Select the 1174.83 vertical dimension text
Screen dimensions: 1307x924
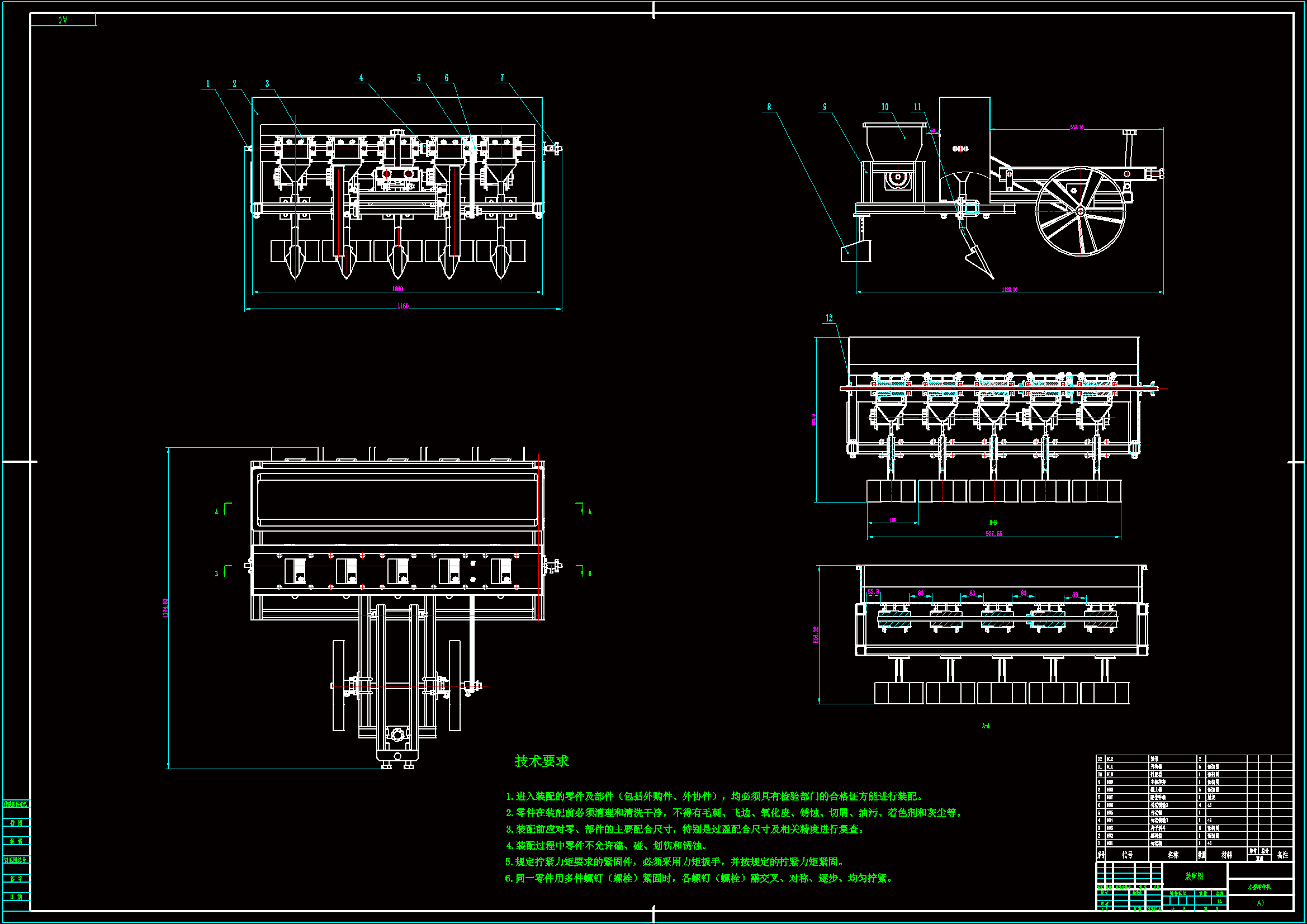(x=165, y=608)
